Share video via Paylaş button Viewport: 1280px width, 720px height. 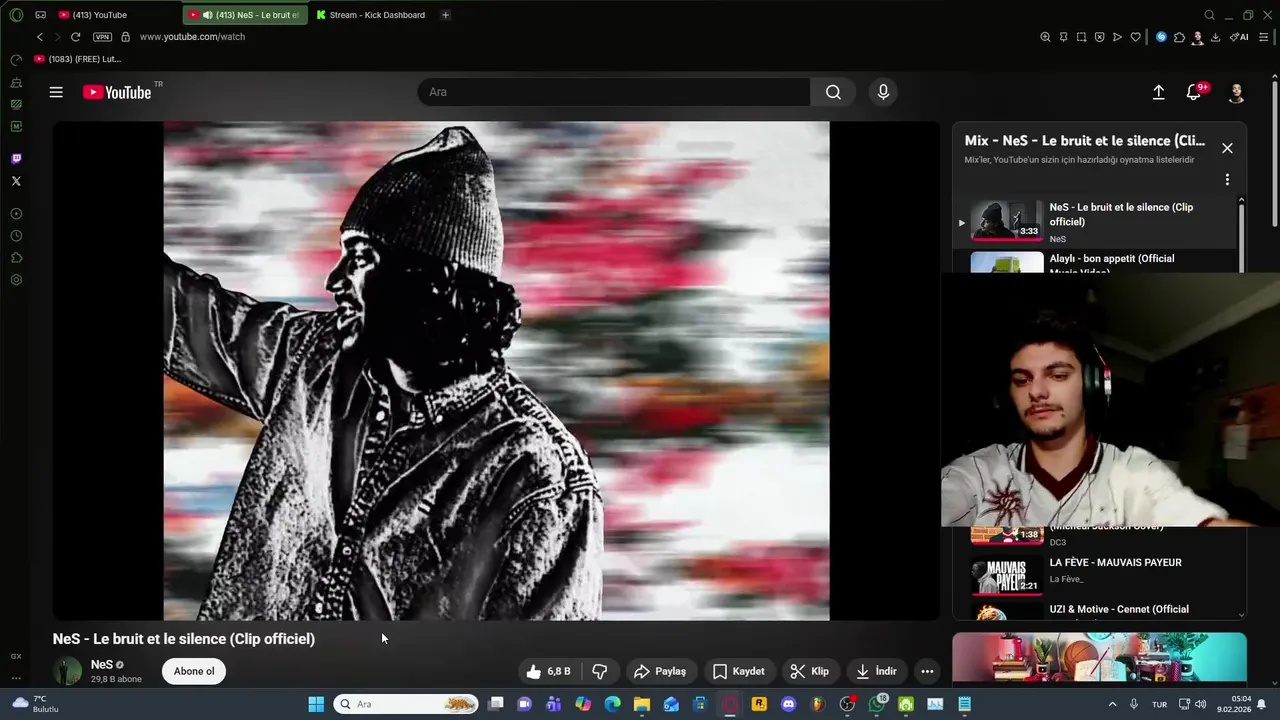pos(660,671)
